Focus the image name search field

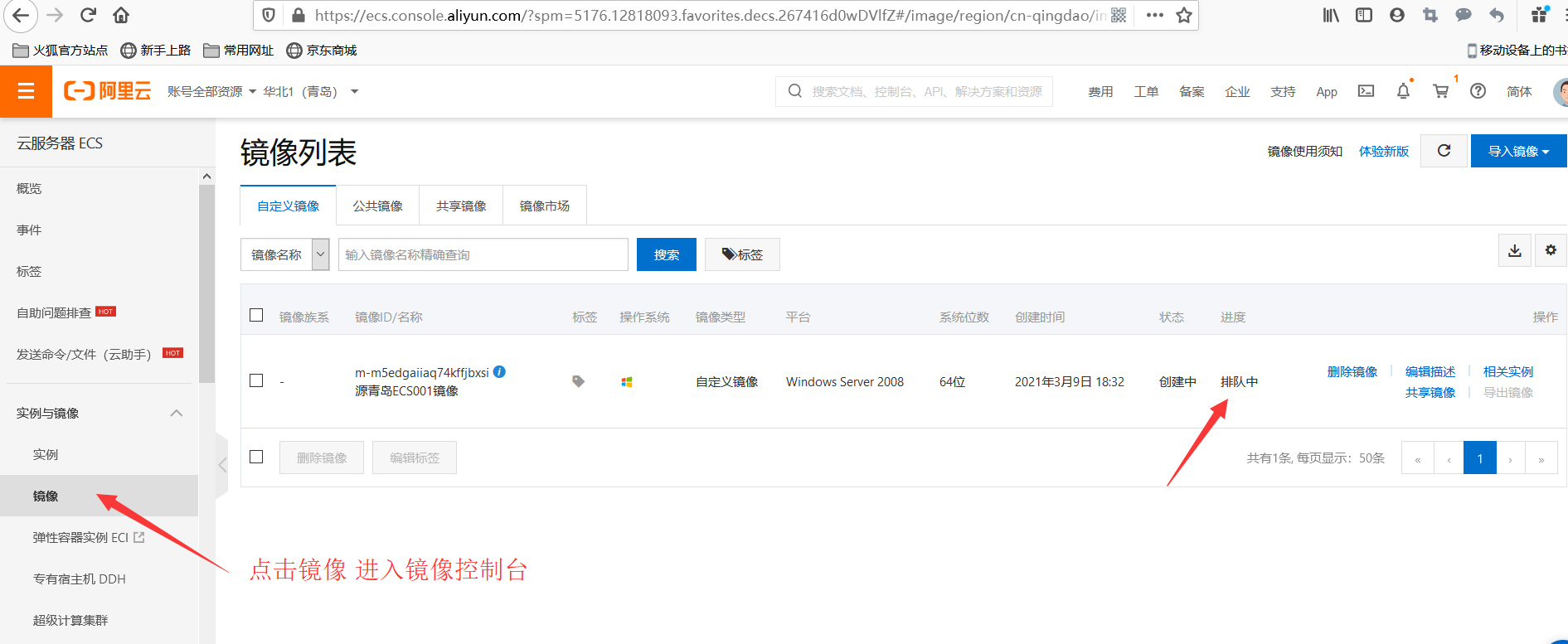pyautogui.click(x=483, y=254)
